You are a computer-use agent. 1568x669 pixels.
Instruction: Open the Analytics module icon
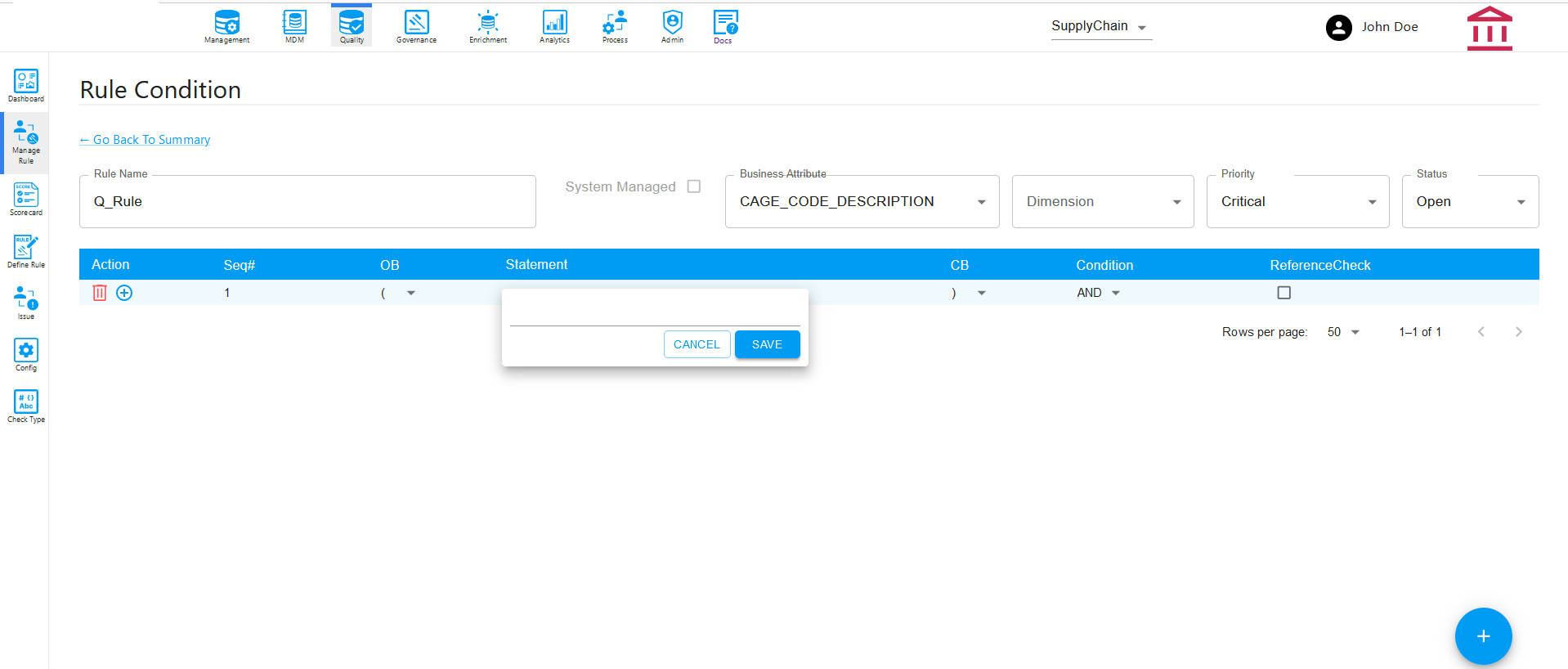tap(554, 26)
